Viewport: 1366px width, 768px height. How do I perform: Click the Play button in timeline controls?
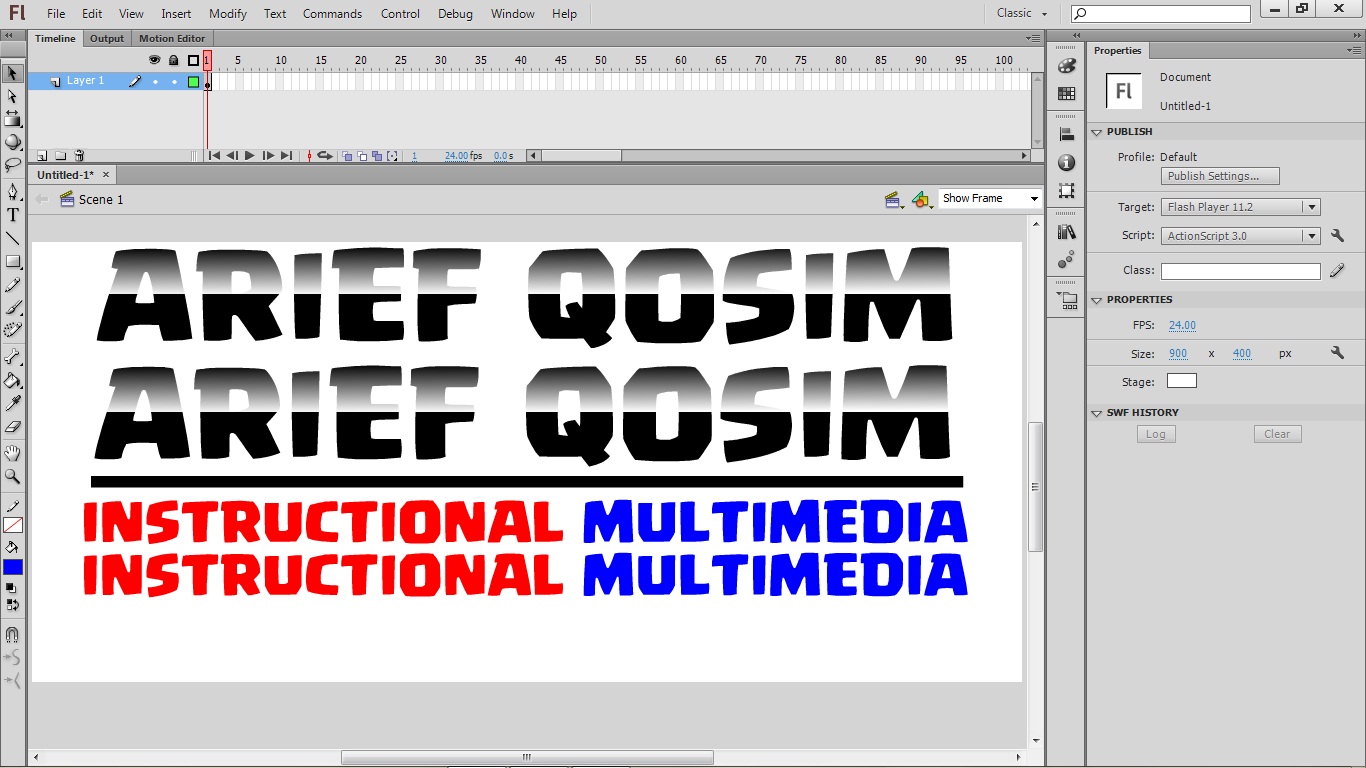tap(250, 156)
